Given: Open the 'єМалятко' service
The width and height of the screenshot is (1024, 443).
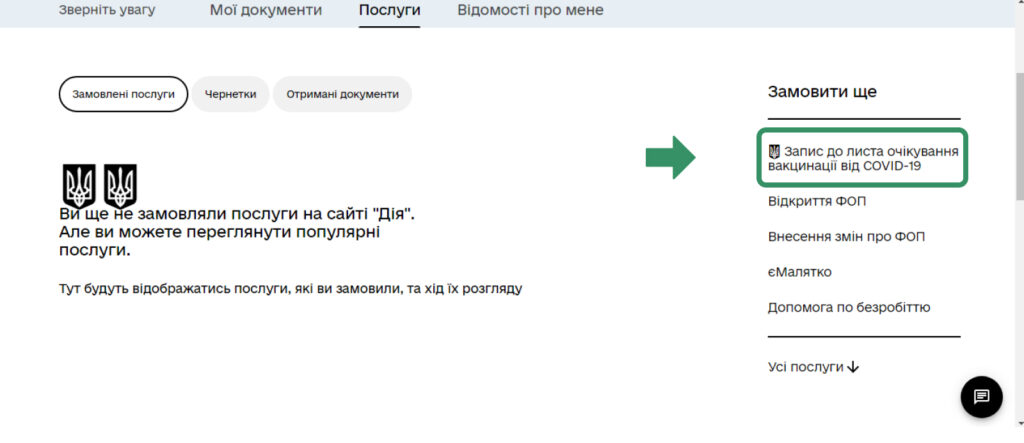Looking at the screenshot, I should point(799,272).
